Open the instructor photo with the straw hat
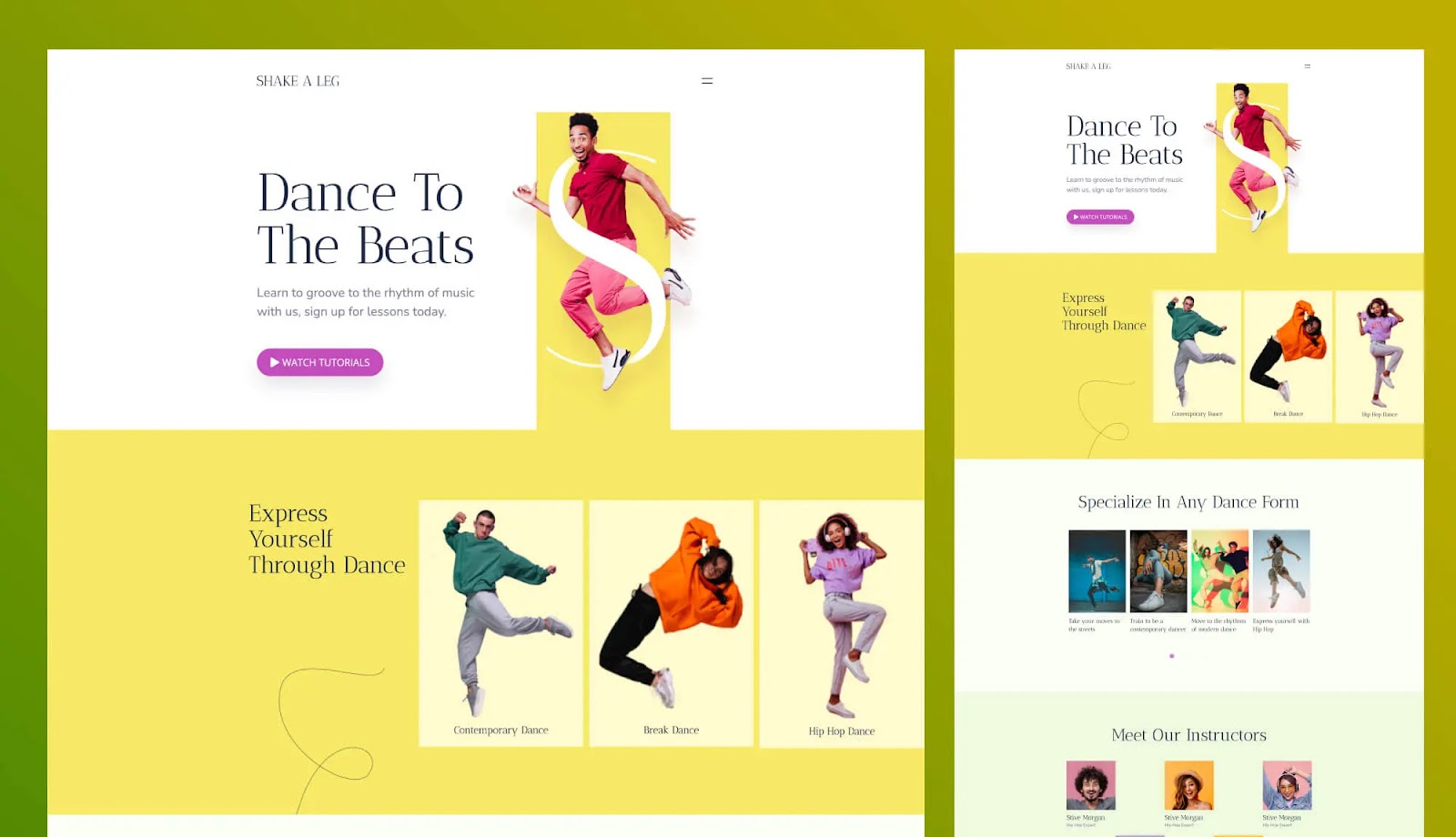 coord(1188,785)
